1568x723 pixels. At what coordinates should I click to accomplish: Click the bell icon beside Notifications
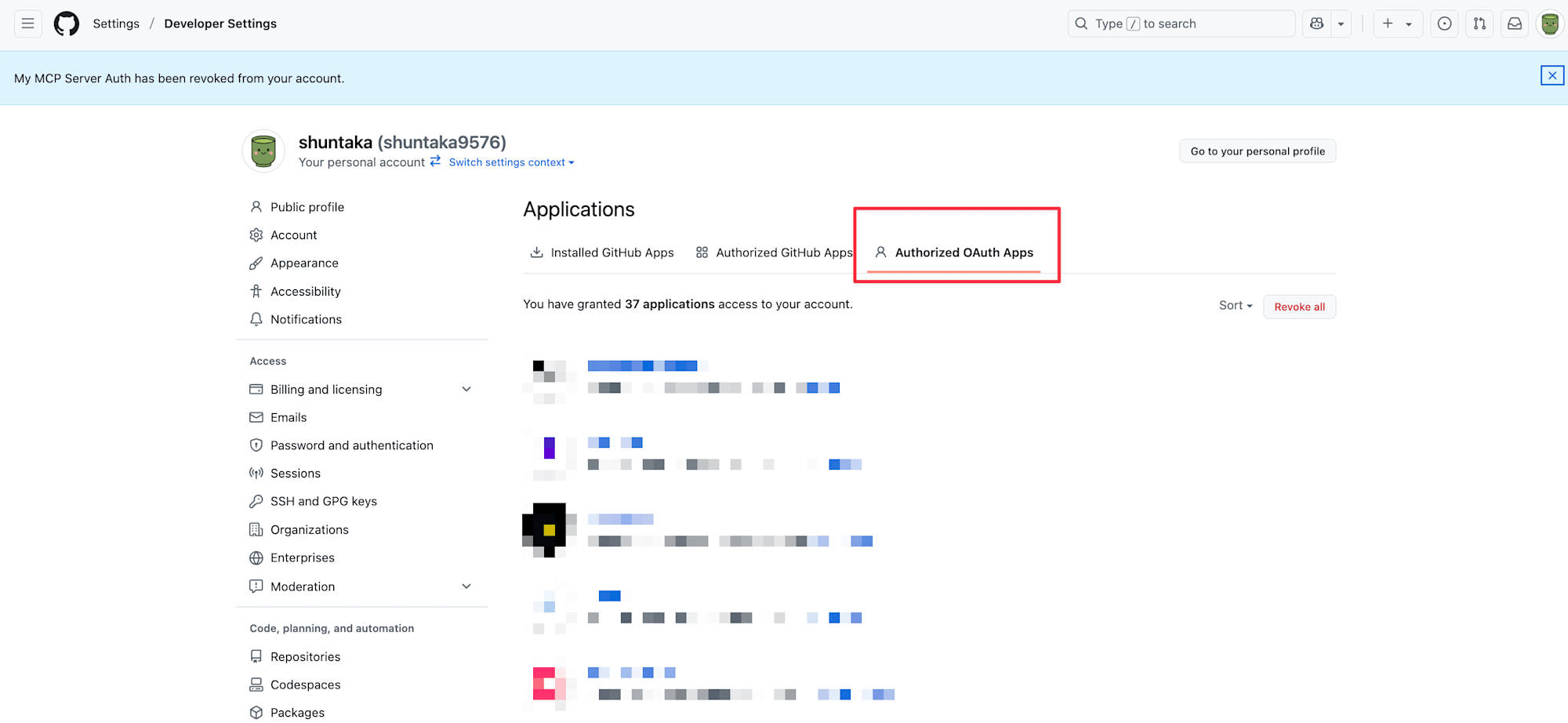coord(256,320)
